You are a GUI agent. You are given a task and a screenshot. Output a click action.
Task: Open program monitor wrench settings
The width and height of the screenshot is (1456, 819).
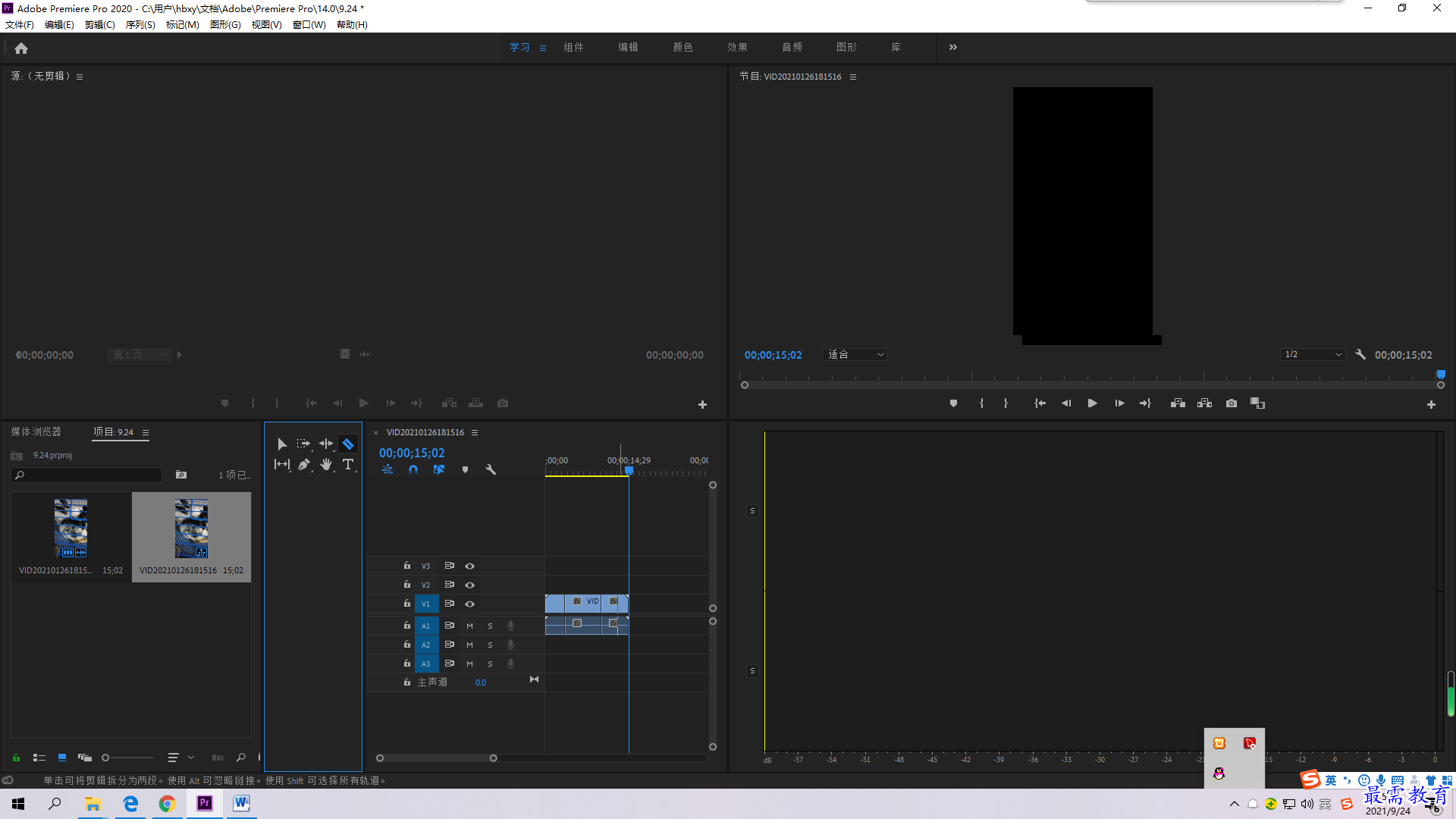pyautogui.click(x=1360, y=354)
